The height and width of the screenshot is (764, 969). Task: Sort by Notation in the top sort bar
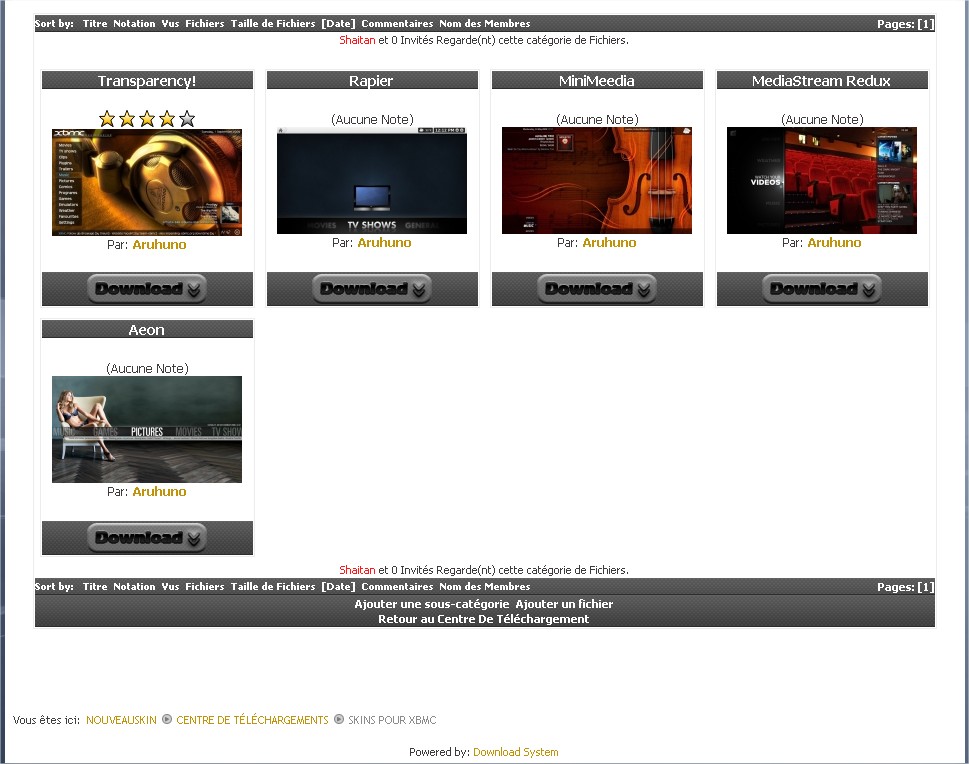(x=134, y=23)
